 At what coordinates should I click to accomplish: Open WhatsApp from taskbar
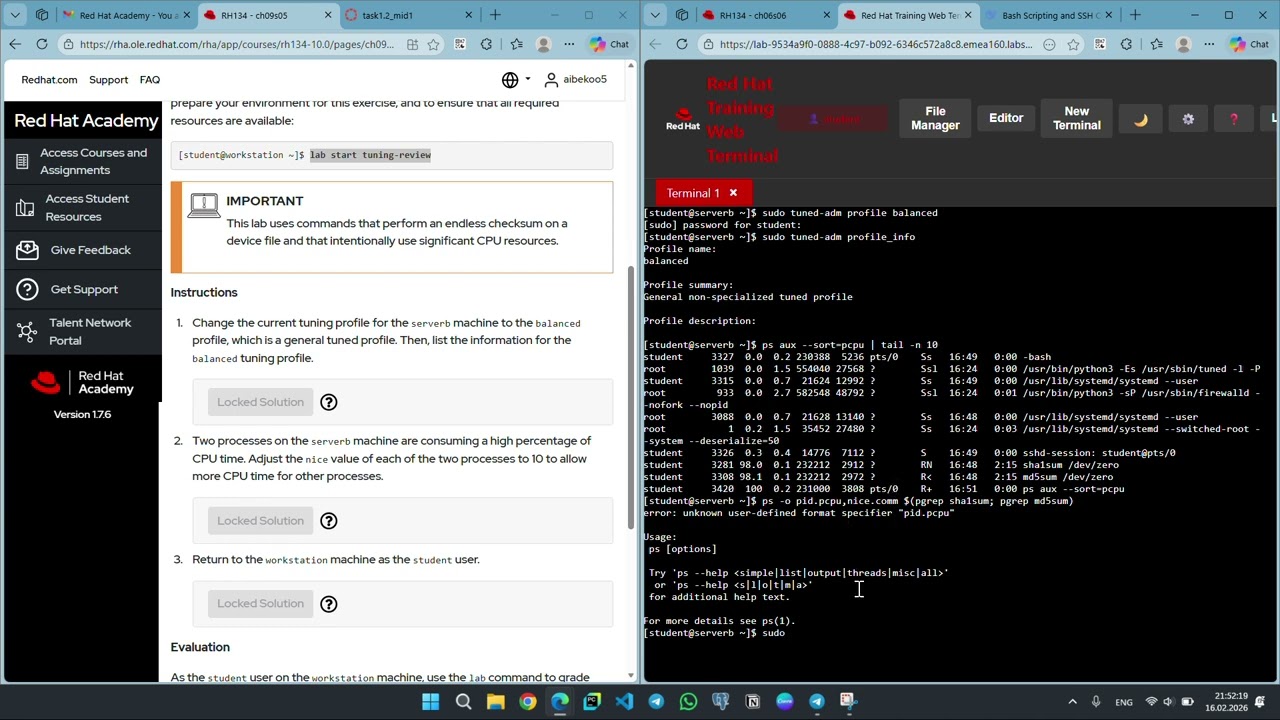click(x=688, y=702)
